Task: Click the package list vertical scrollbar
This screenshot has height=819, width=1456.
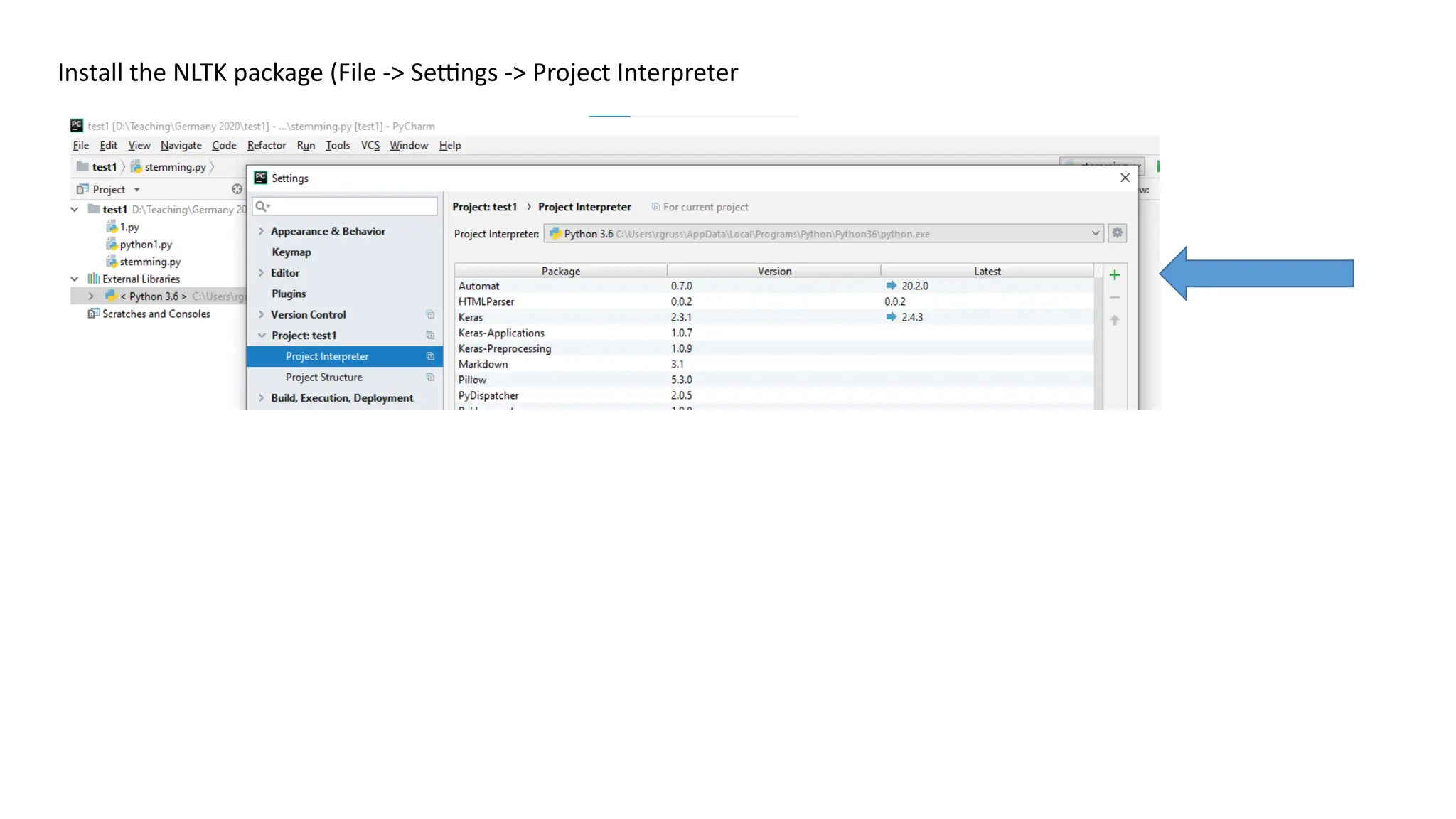Action: [1098, 343]
